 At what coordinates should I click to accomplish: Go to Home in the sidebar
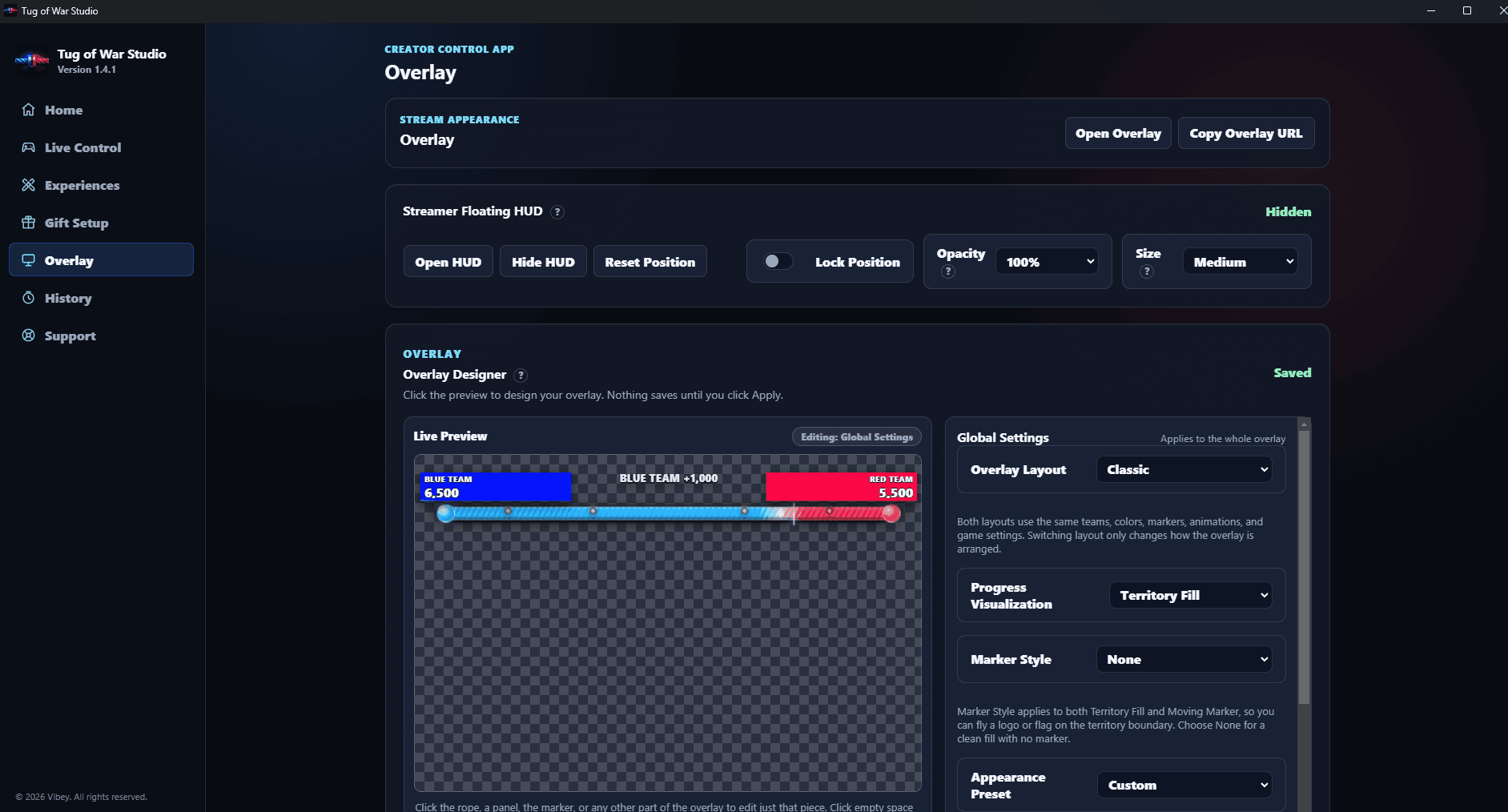[101, 110]
